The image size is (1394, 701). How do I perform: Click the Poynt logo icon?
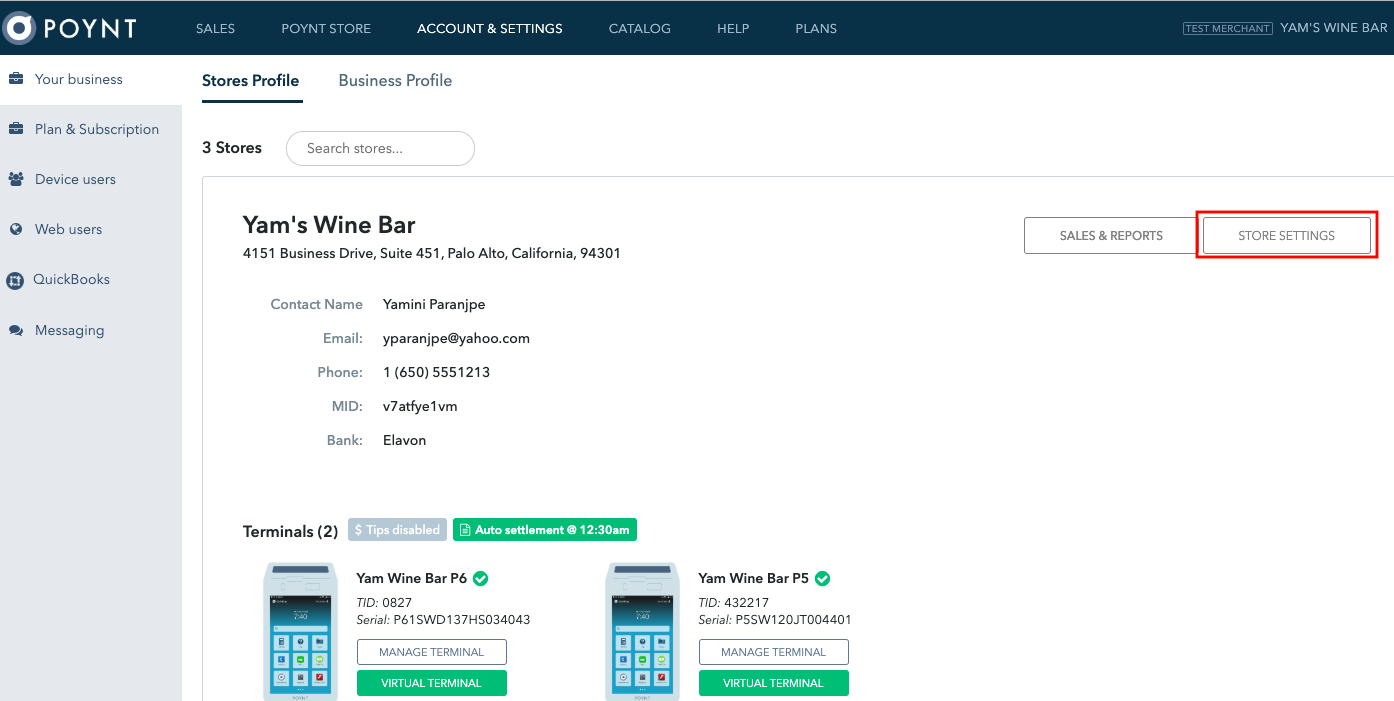tap(19, 28)
